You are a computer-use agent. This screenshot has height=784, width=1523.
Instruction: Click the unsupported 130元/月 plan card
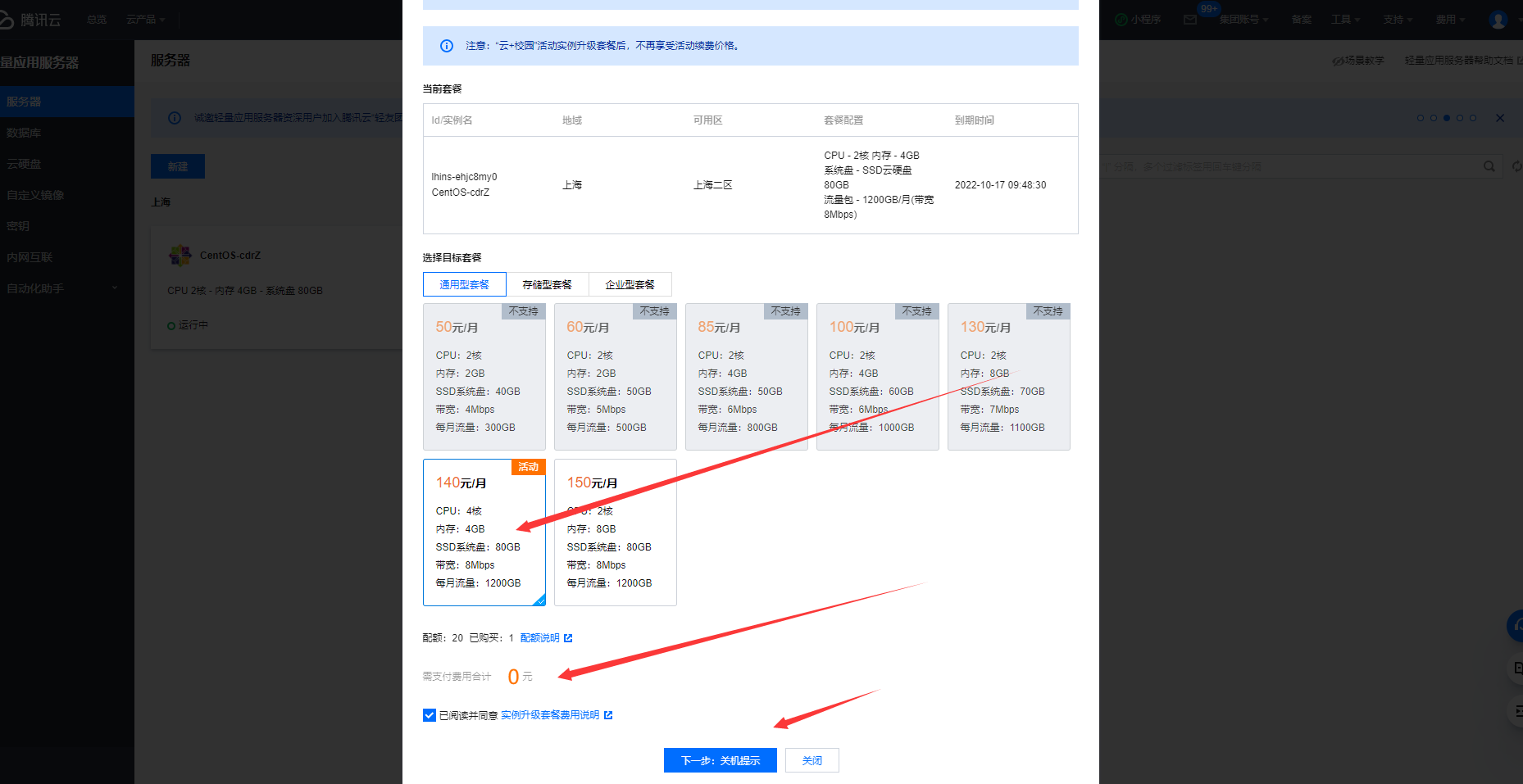coord(1009,377)
